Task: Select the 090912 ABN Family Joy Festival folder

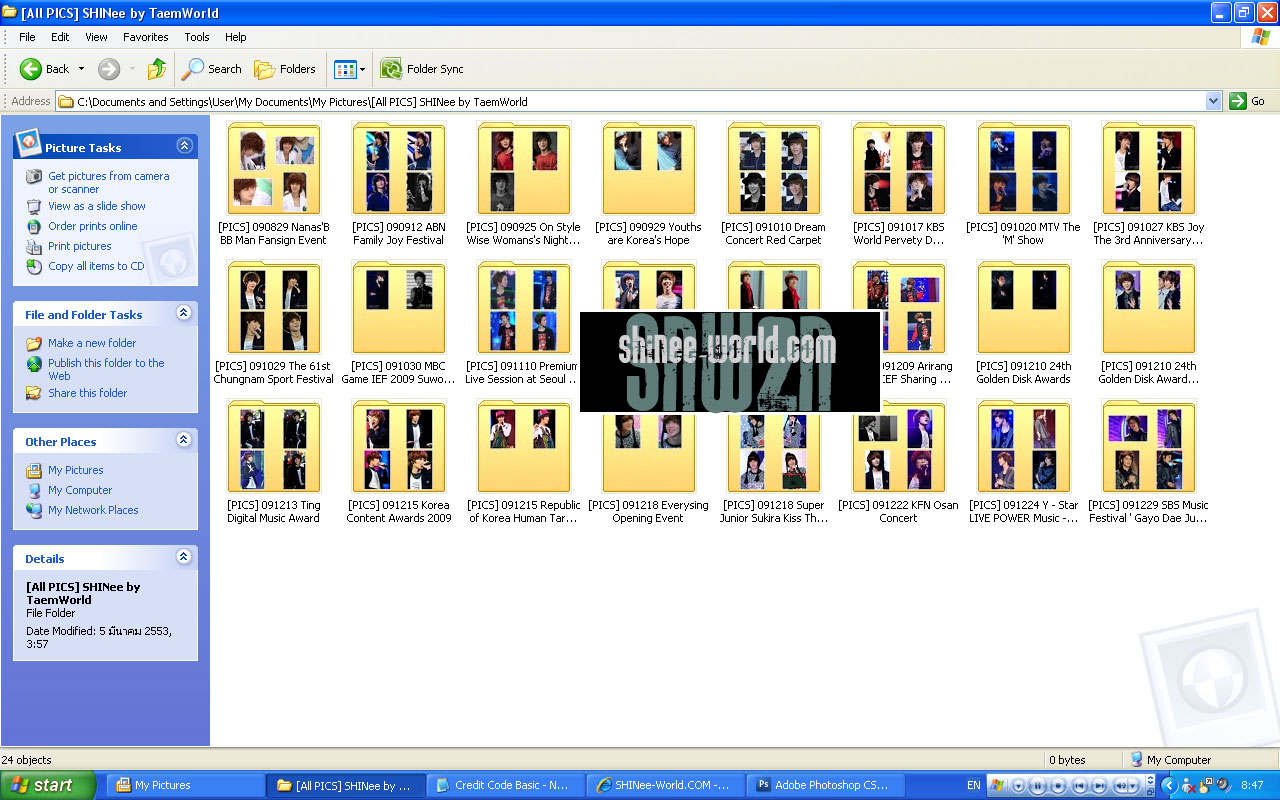Action: tap(398, 185)
